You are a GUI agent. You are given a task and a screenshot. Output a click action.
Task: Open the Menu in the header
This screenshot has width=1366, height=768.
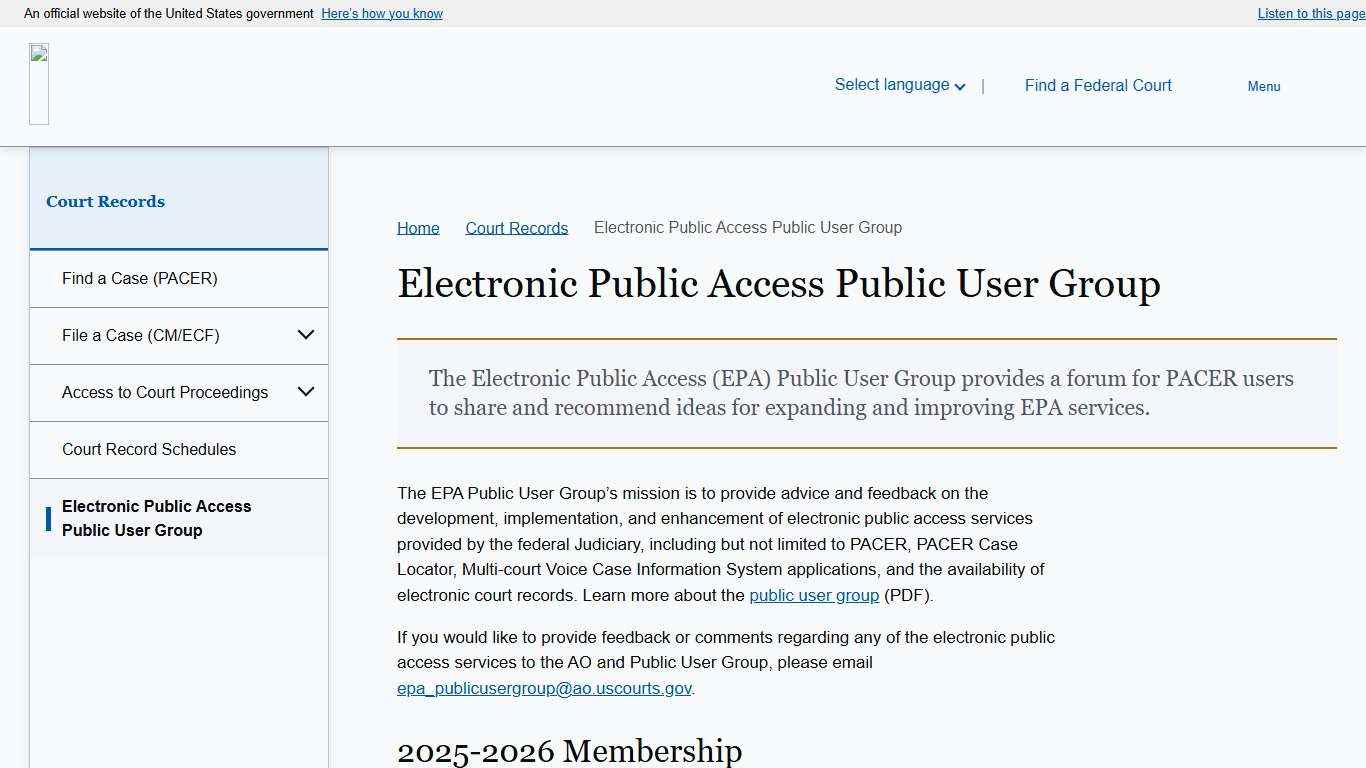(x=1263, y=87)
